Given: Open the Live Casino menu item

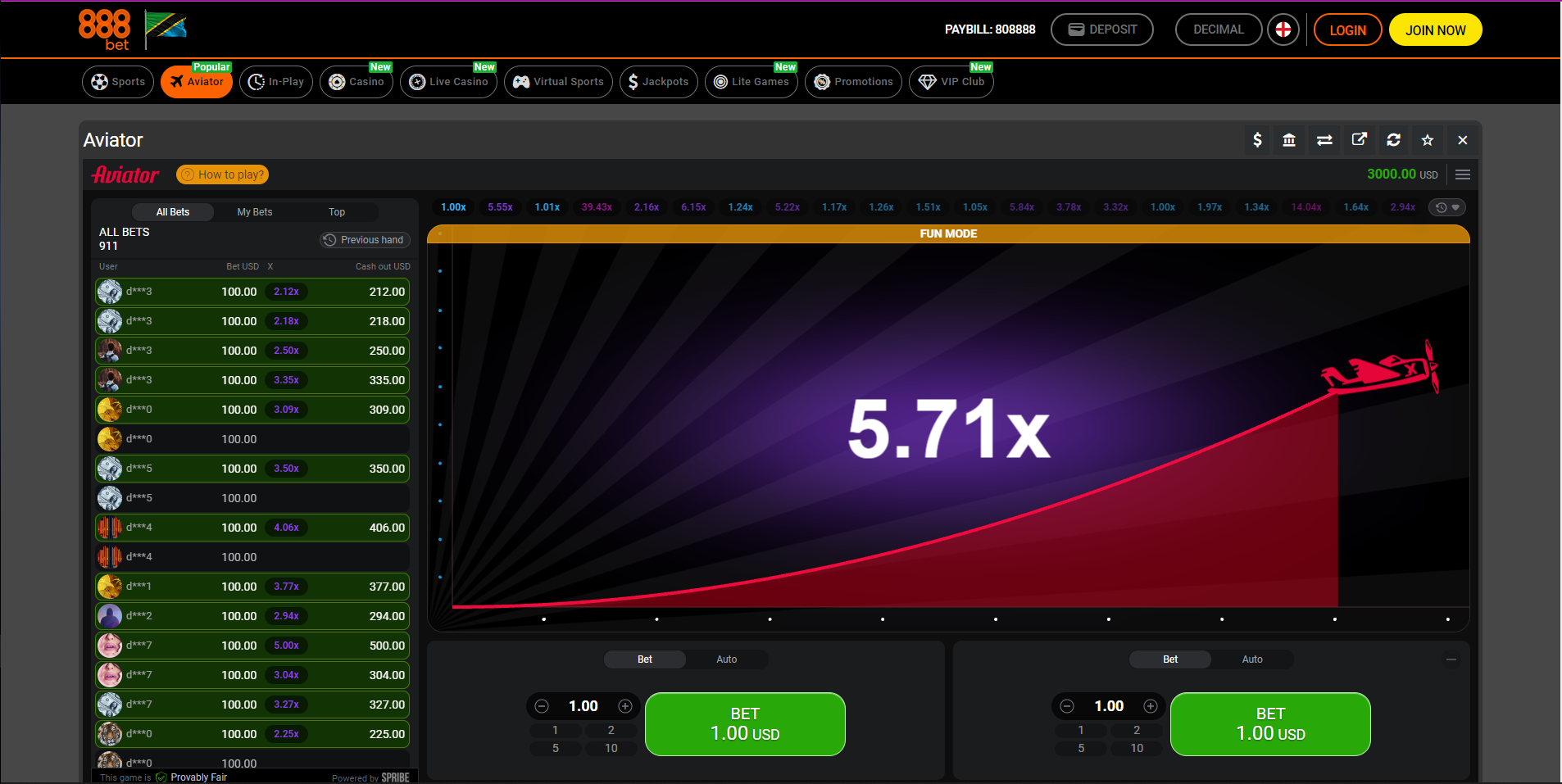Looking at the screenshot, I should pos(449,82).
